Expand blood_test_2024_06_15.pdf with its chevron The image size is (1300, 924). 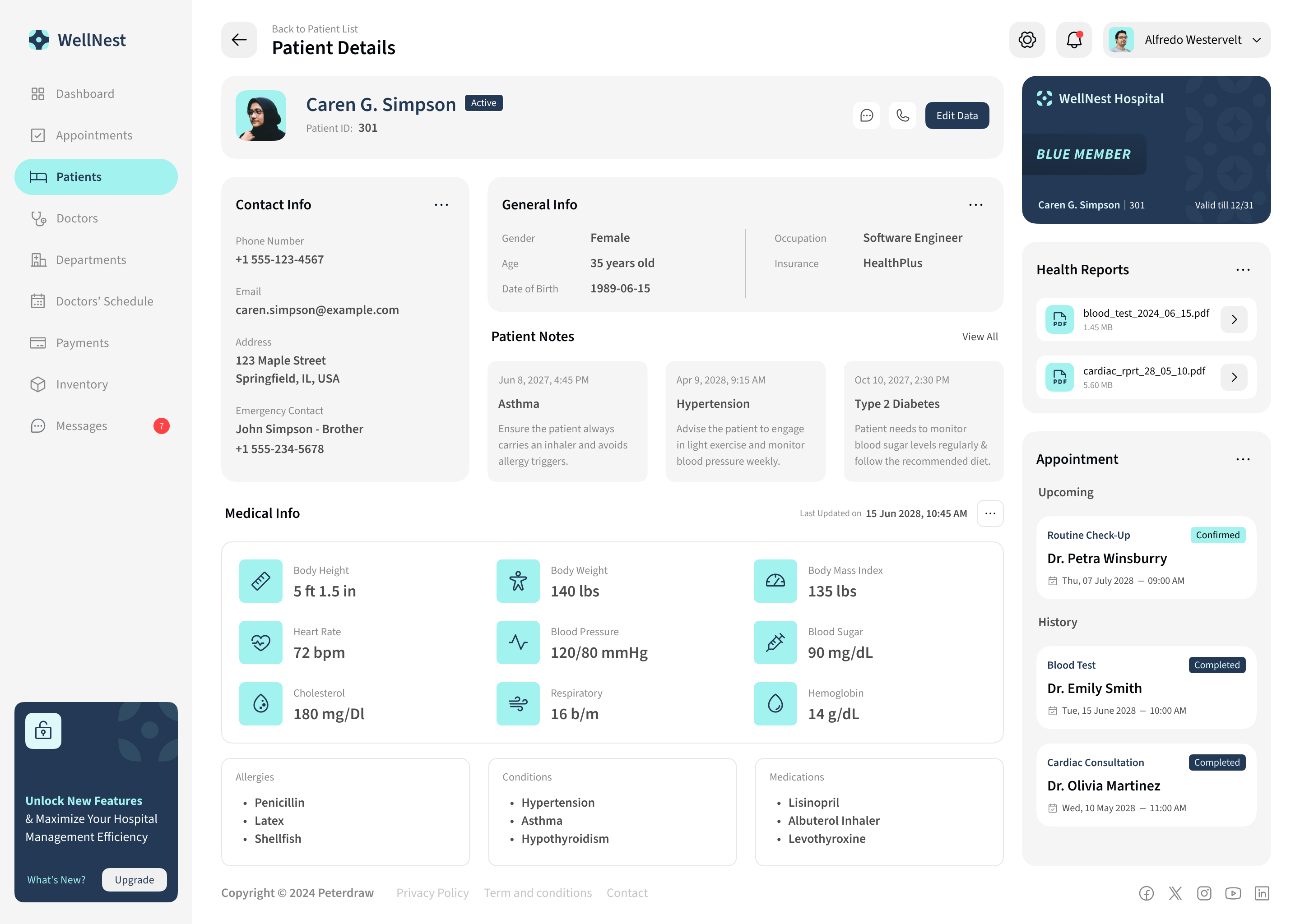1234,319
